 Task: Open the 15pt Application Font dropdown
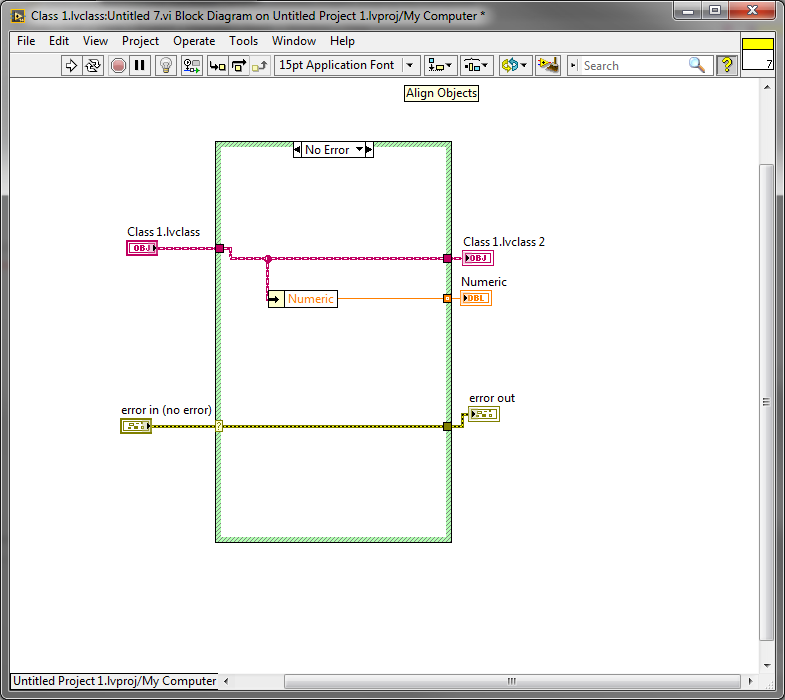[x=346, y=65]
